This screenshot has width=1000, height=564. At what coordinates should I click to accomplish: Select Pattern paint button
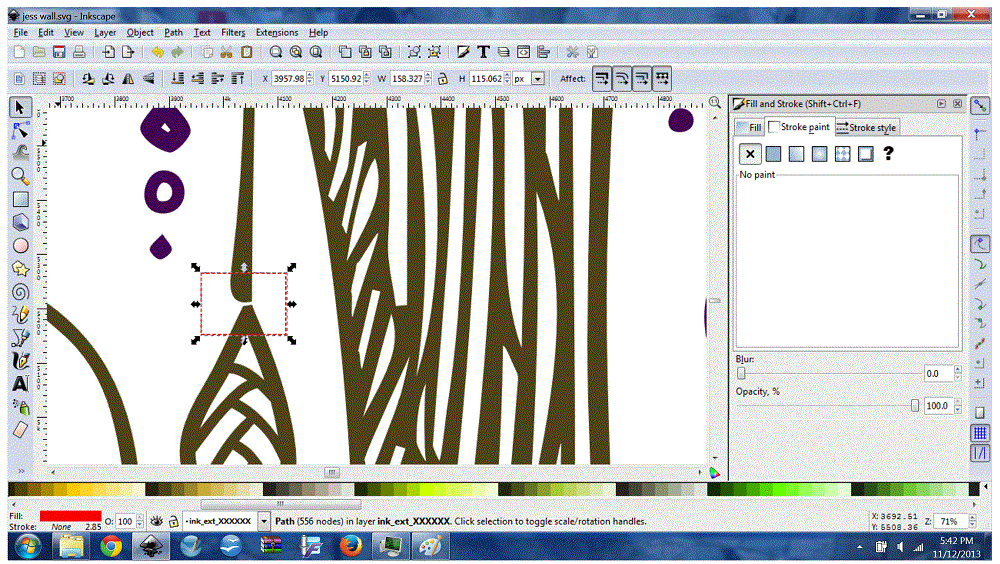(842, 154)
